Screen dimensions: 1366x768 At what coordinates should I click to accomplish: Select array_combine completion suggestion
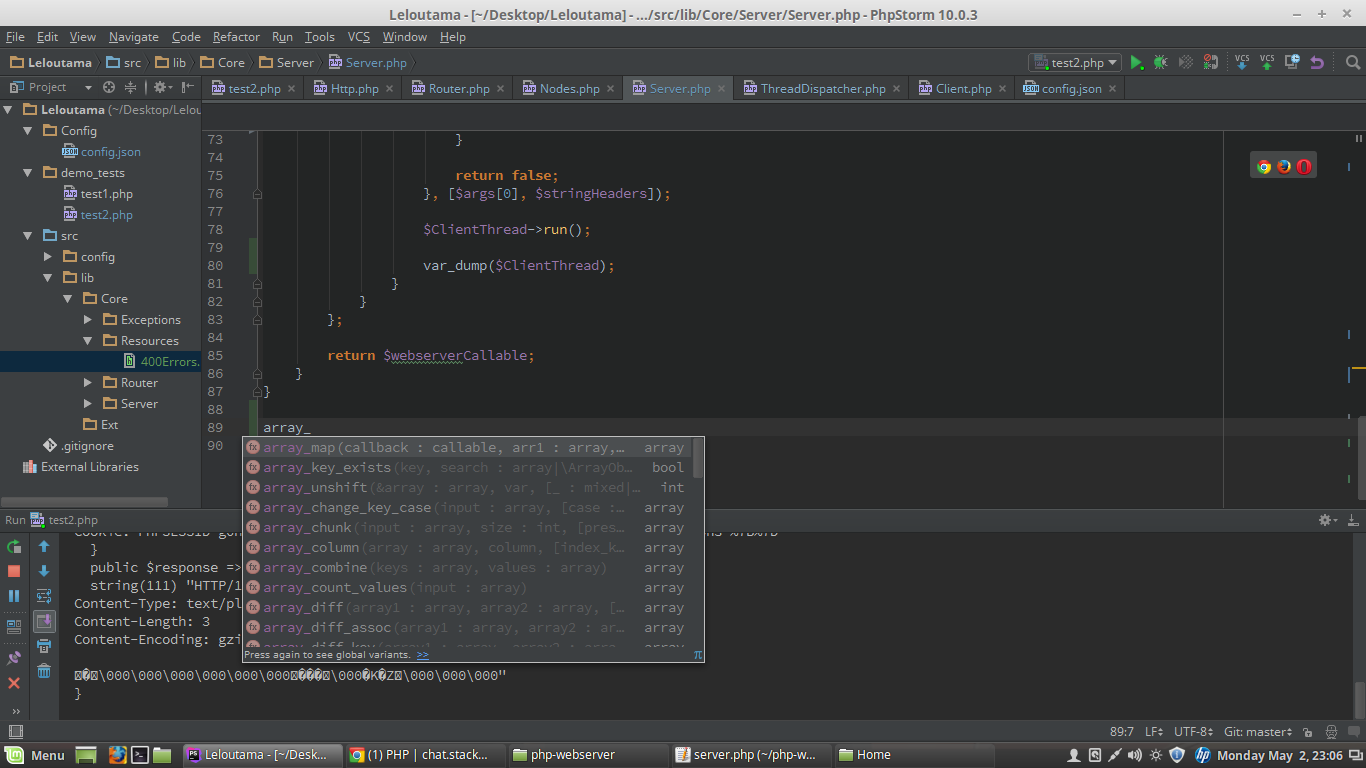coord(468,567)
